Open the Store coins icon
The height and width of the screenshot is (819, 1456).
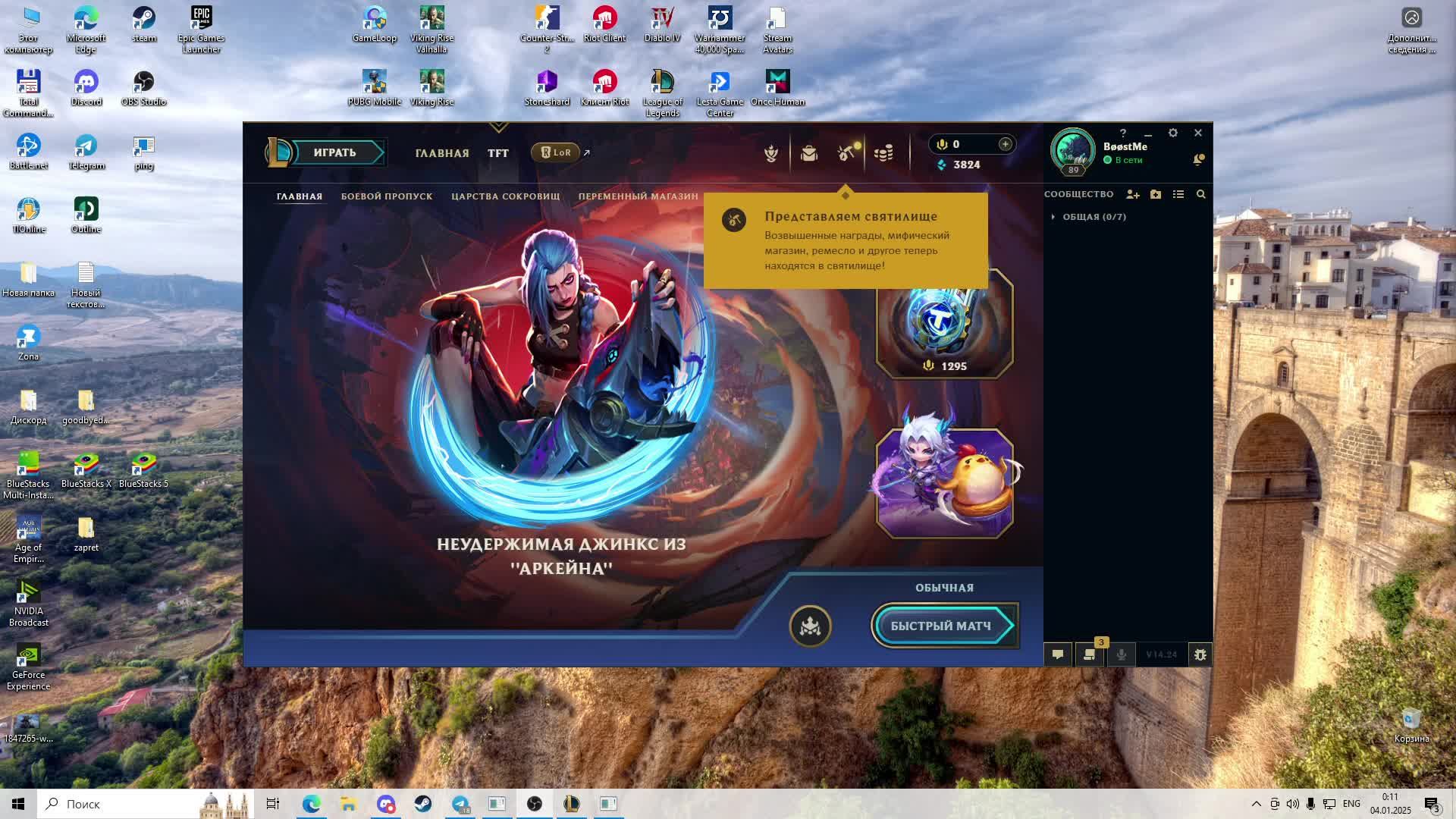(883, 154)
